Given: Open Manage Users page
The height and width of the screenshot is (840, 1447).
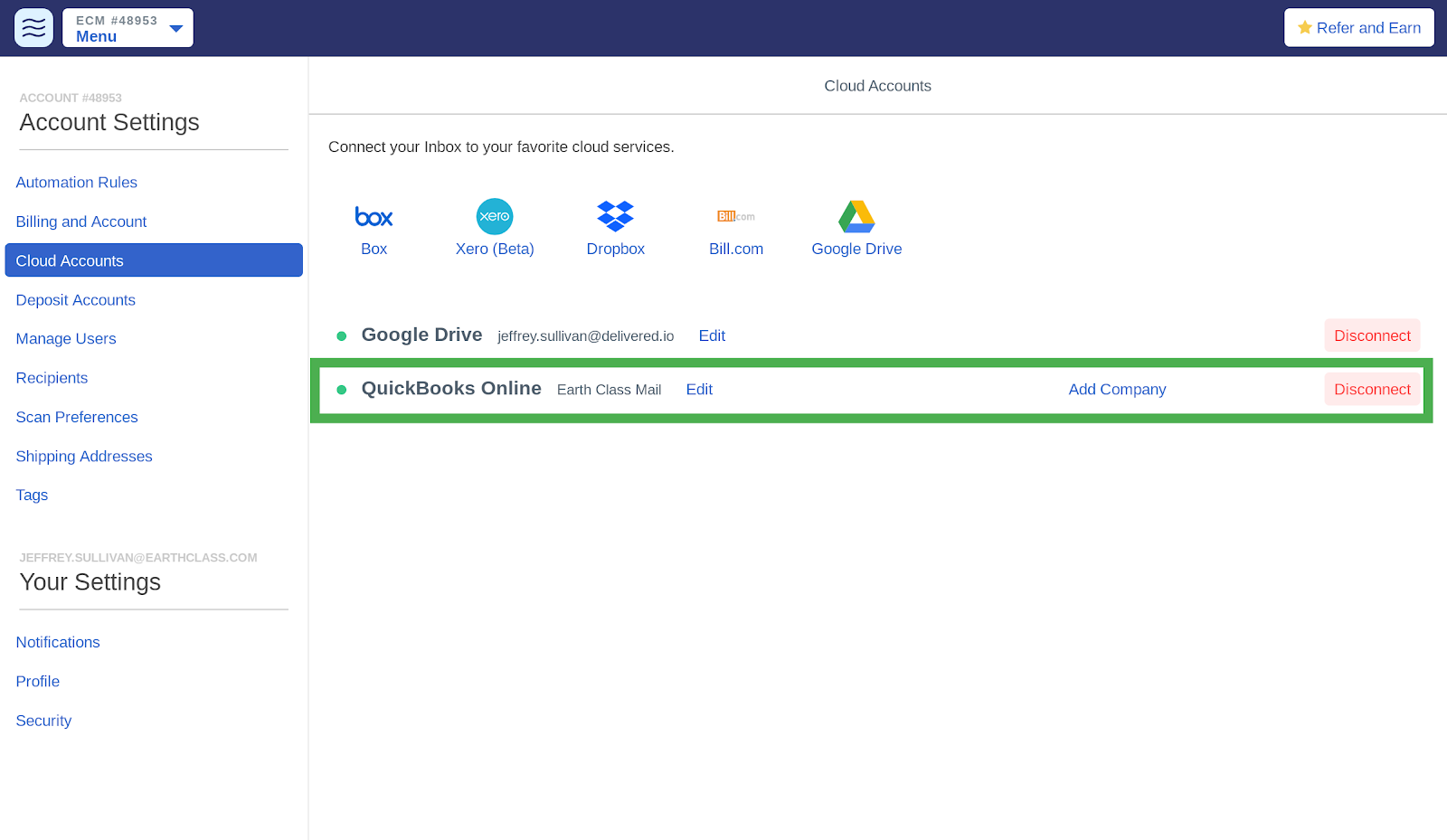Looking at the screenshot, I should coord(66,339).
